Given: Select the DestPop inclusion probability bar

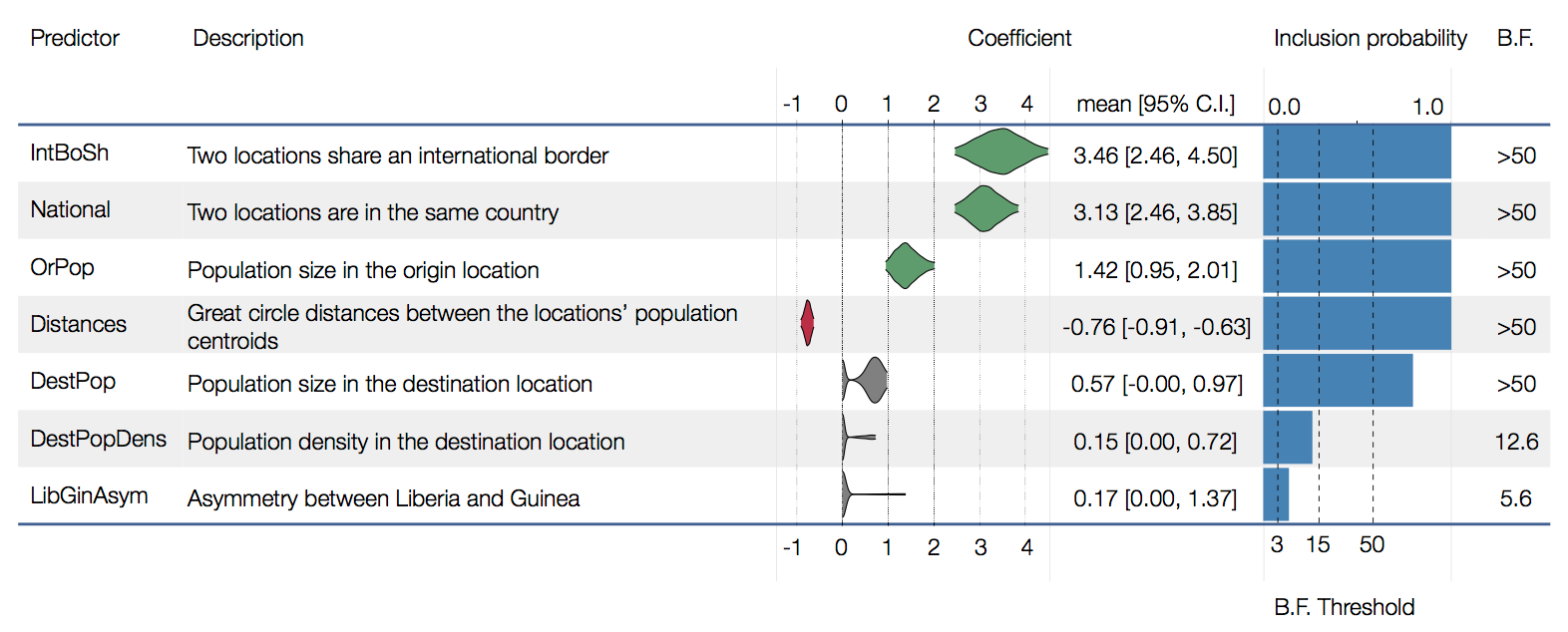Looking at the screenshot, I should coord(1338,380).
